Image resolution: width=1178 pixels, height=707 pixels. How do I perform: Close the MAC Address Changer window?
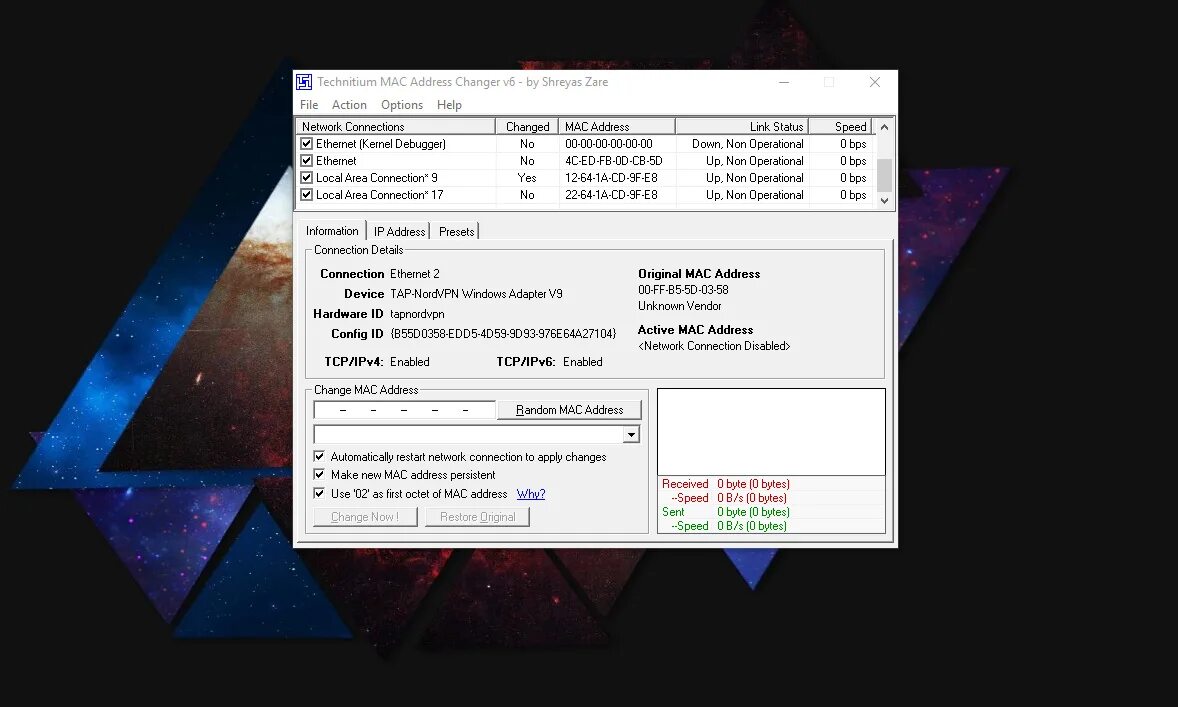[874, 82]
